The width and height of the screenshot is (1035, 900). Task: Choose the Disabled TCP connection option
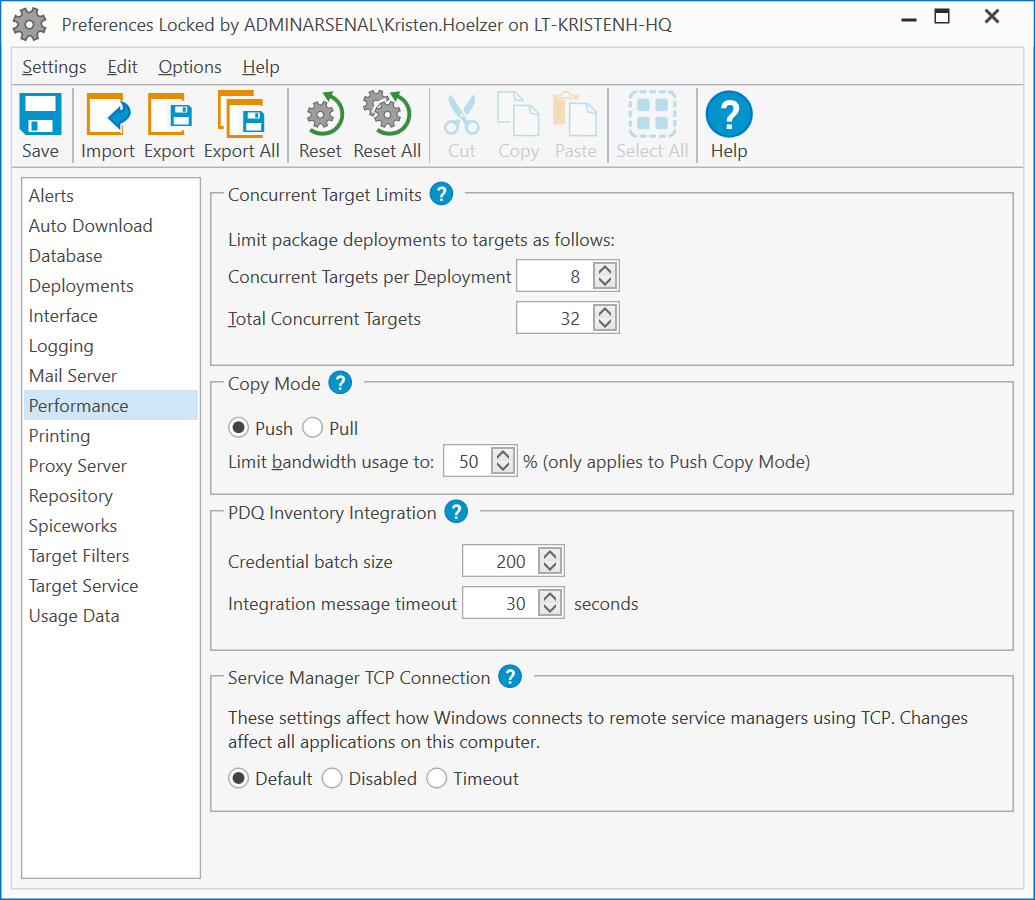[332, 778]
